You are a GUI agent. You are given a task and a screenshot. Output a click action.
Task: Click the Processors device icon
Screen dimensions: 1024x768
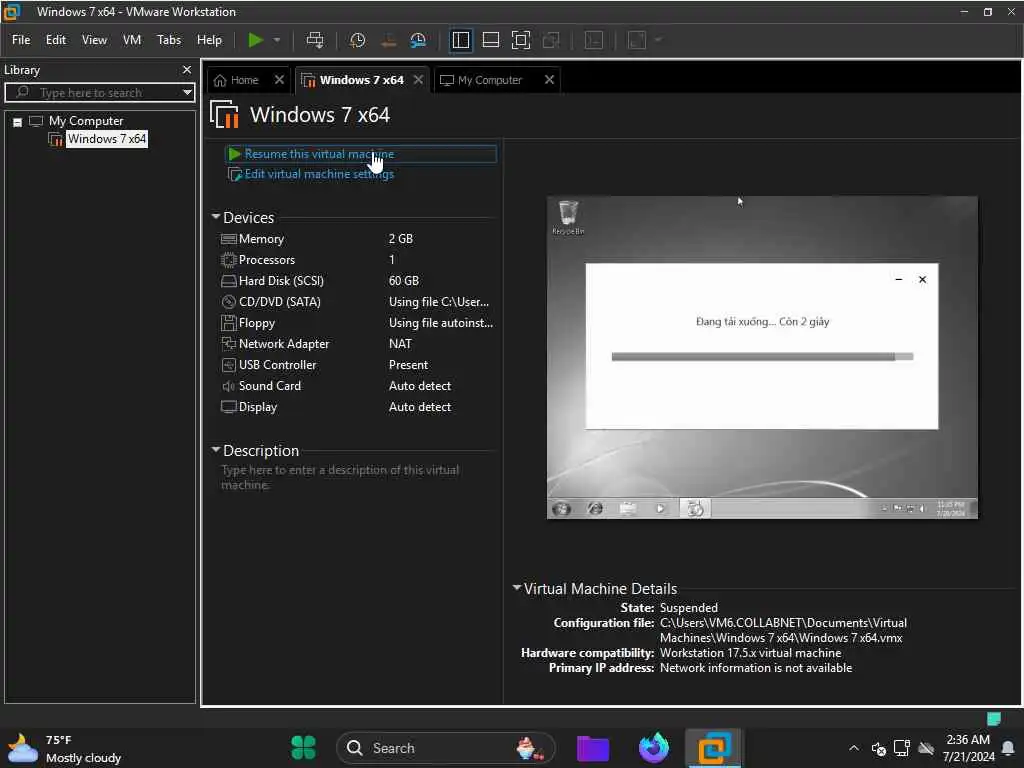click(x=229, y=260)
